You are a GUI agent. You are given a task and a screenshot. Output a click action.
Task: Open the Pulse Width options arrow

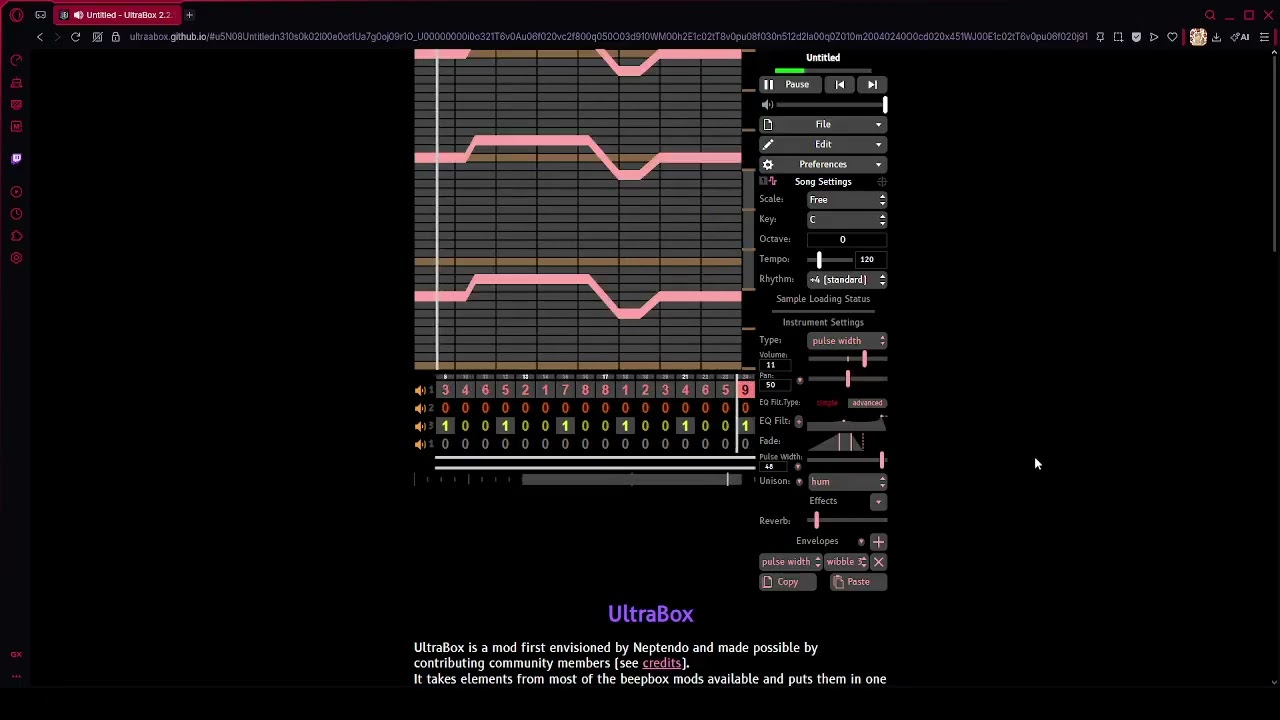798,467
